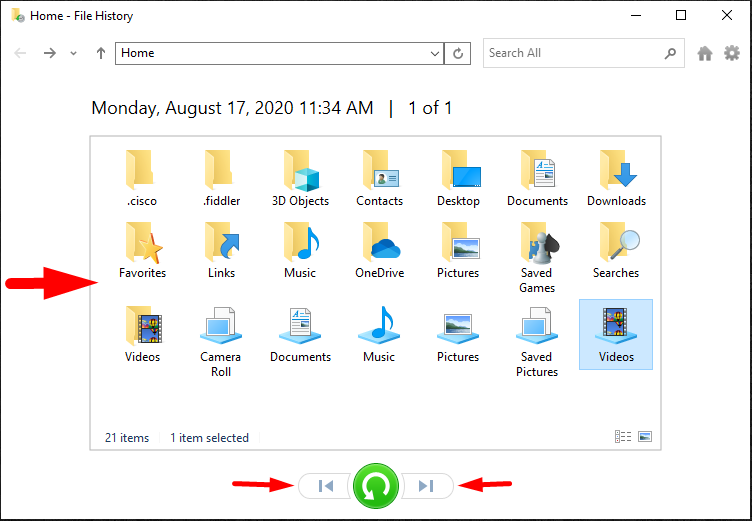The height and width of the screenshot is (521, 752).
Task: Expand the address bar dropdown
Action: click(434, 54)
